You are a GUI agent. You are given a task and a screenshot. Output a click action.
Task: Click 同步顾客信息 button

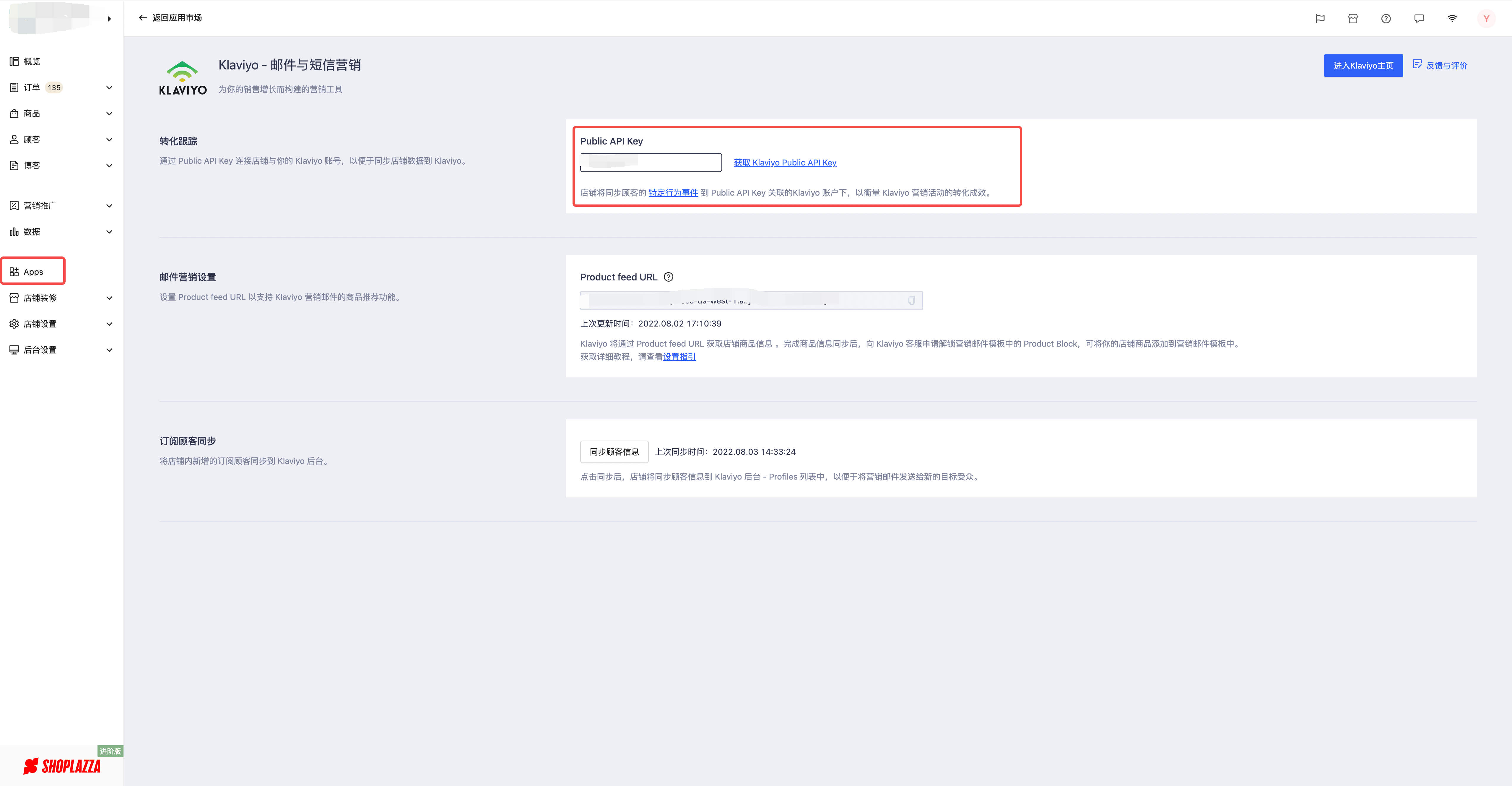coord(614,452)
